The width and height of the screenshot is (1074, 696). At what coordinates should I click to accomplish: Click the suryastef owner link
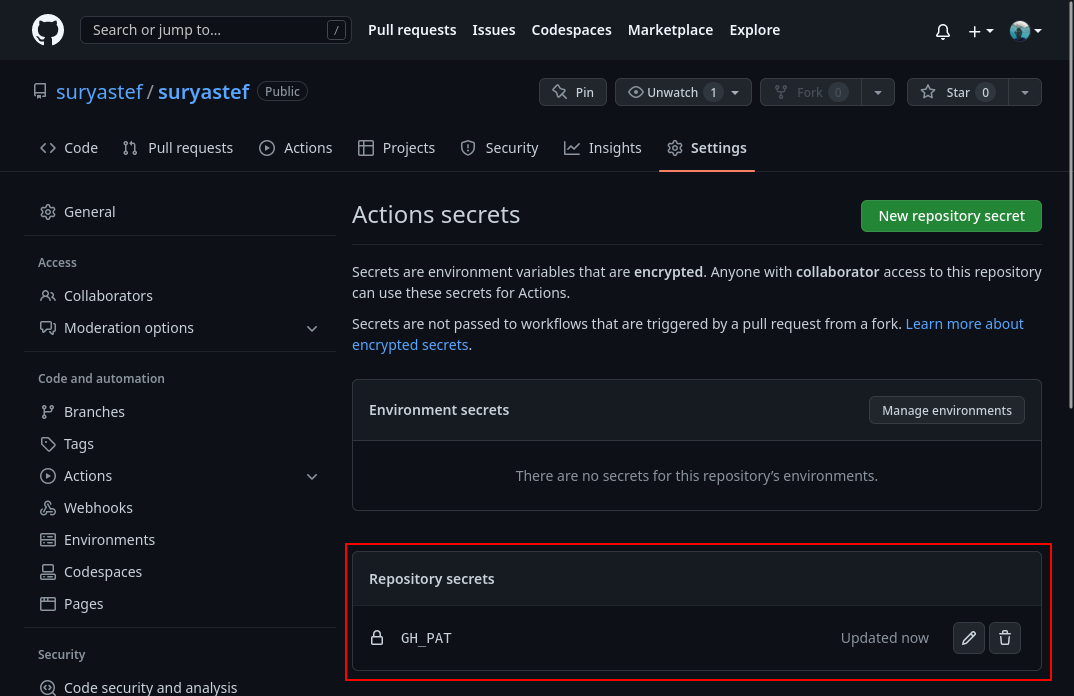99,92
